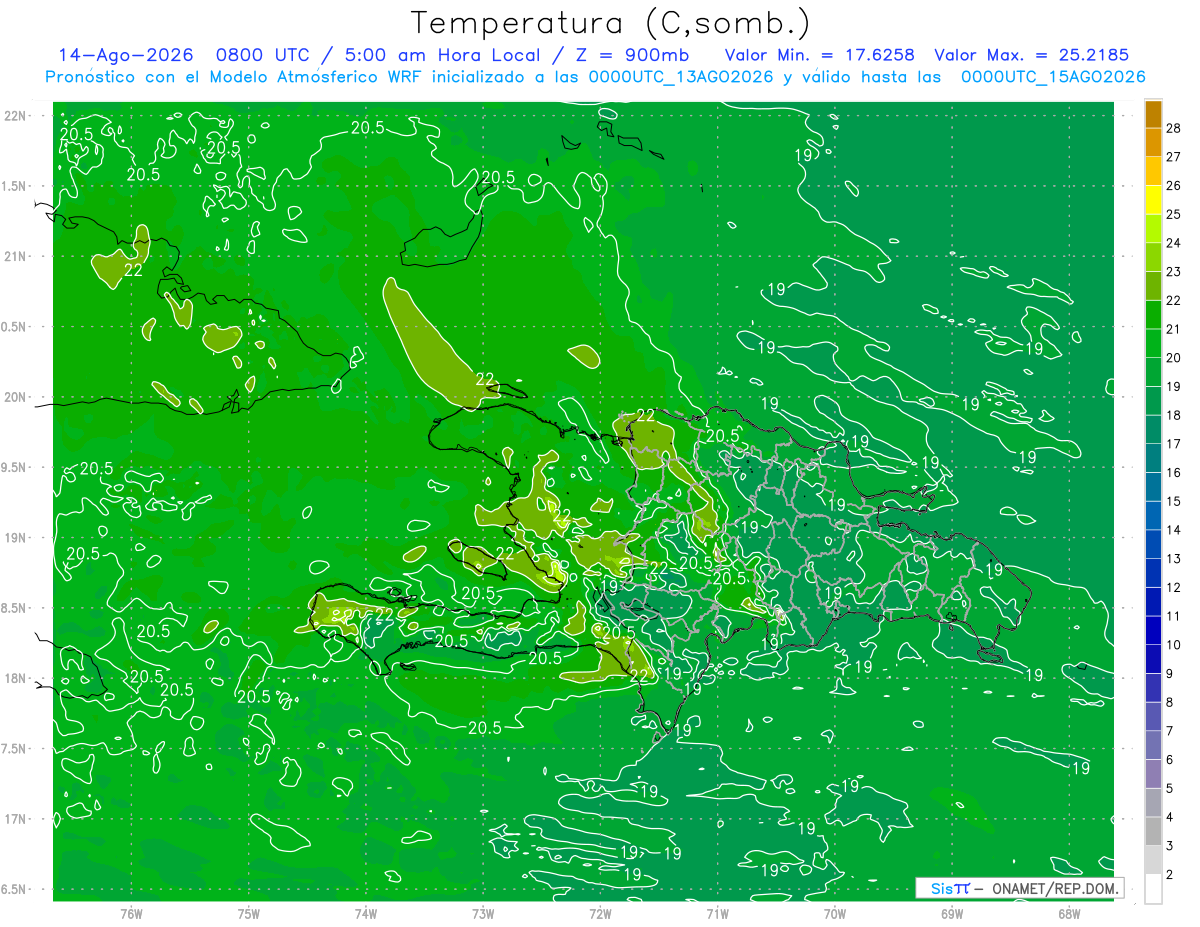
Task: Click the legend value '2'
Action: coord(1171,875)
